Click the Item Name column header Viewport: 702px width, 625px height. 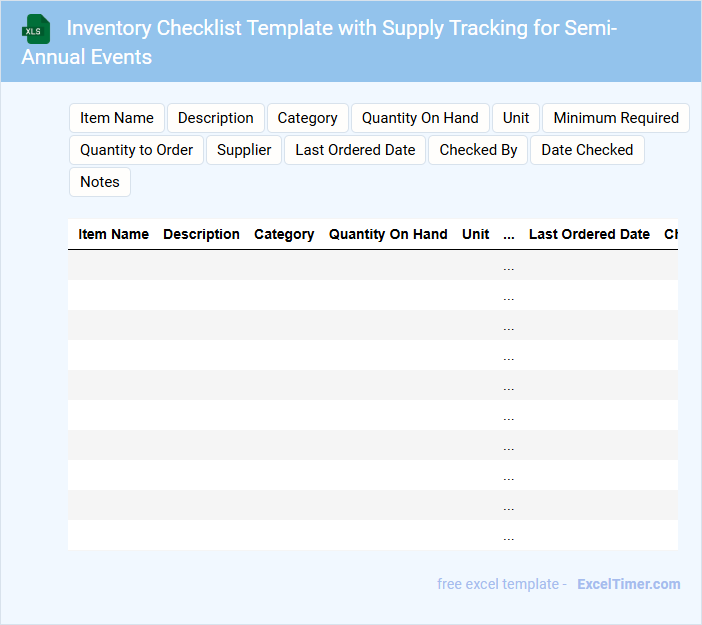(x=114, y=234)
